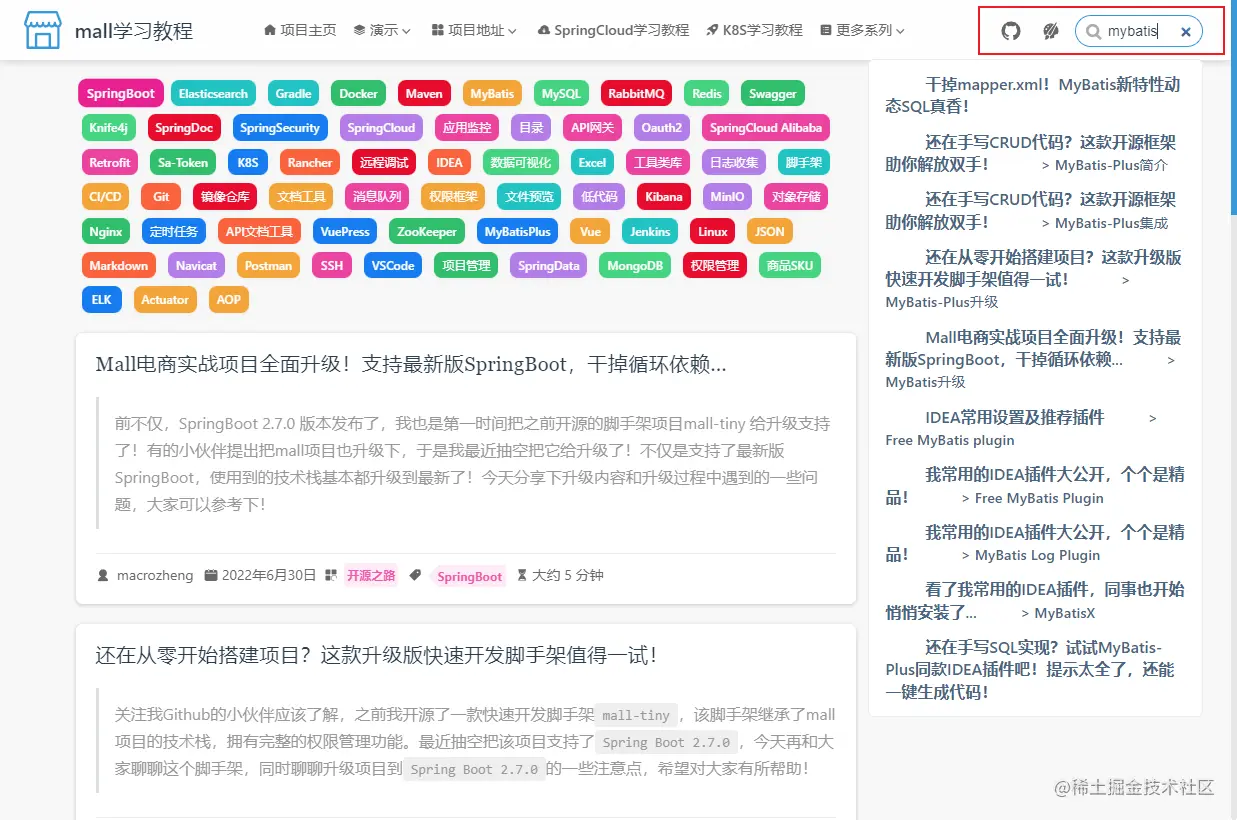Toggle the theme appearance icon
The image size is (1237, 820).
(1050, 31)
